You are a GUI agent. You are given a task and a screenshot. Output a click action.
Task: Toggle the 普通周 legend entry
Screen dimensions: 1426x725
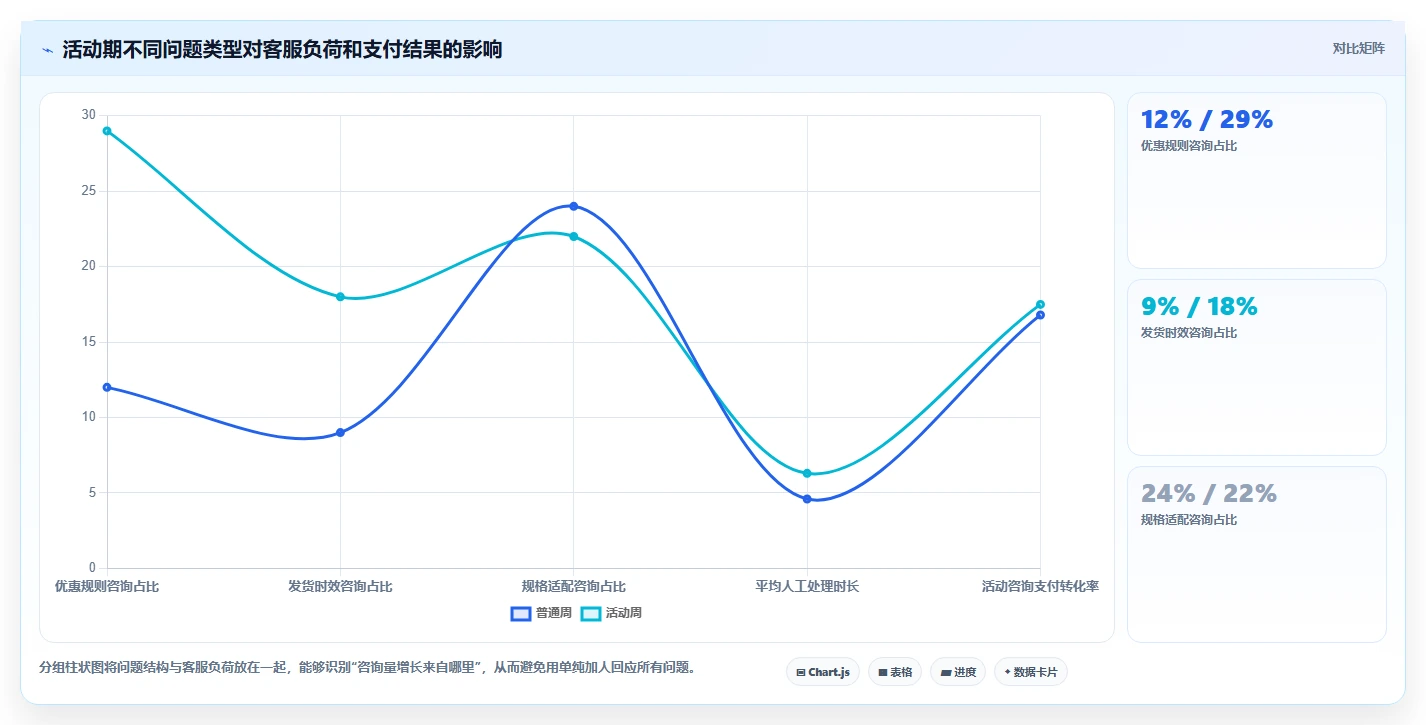[541, 613]
